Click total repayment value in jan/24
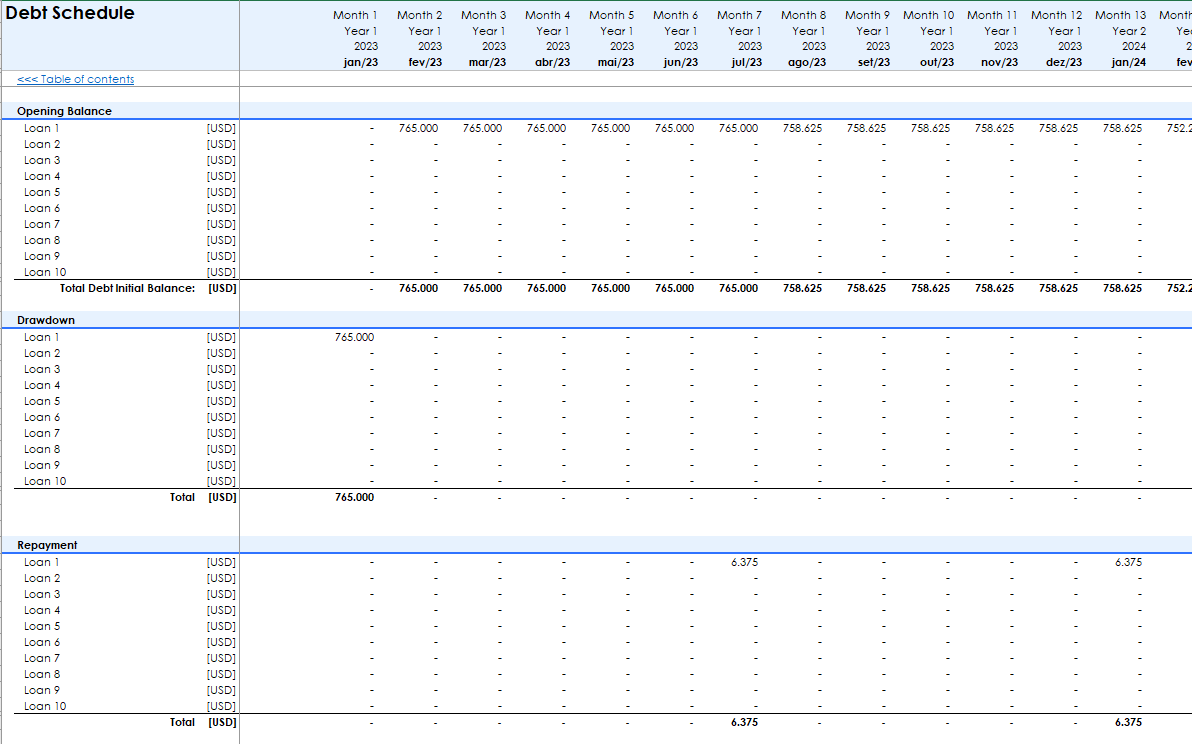Screen dimensions: 1192x744 (1127, 722)
